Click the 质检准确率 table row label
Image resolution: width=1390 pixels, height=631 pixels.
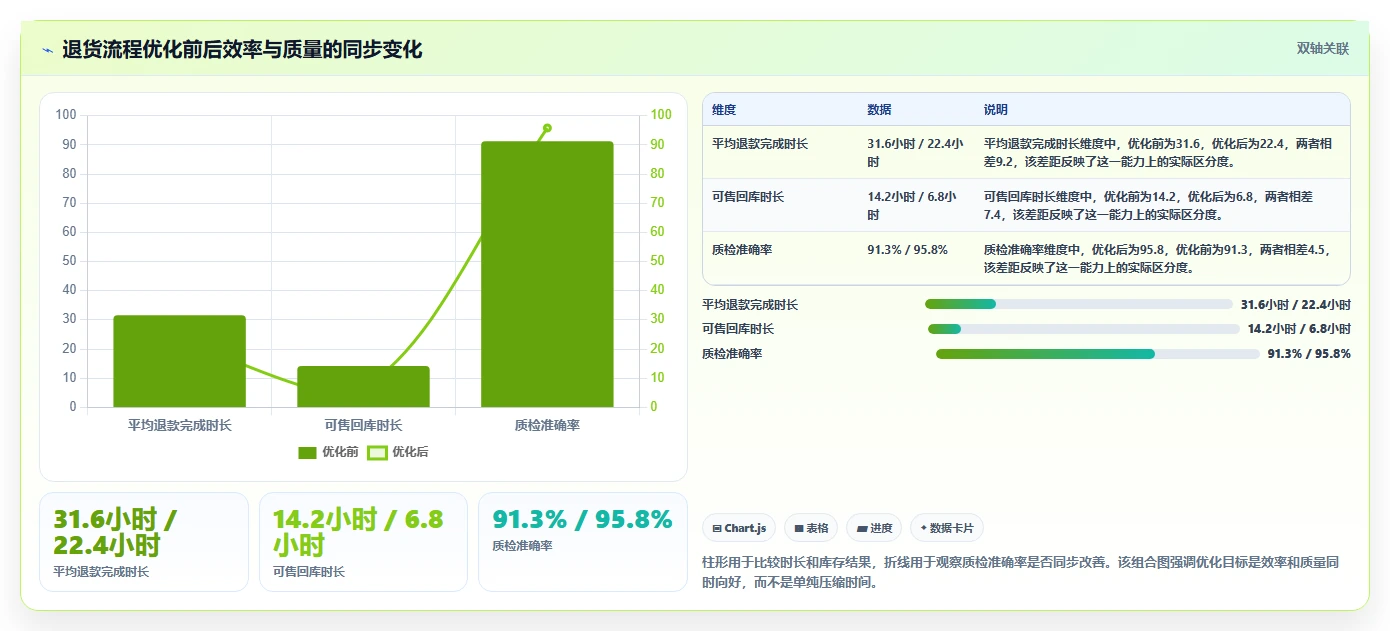(x=742, y=250)
